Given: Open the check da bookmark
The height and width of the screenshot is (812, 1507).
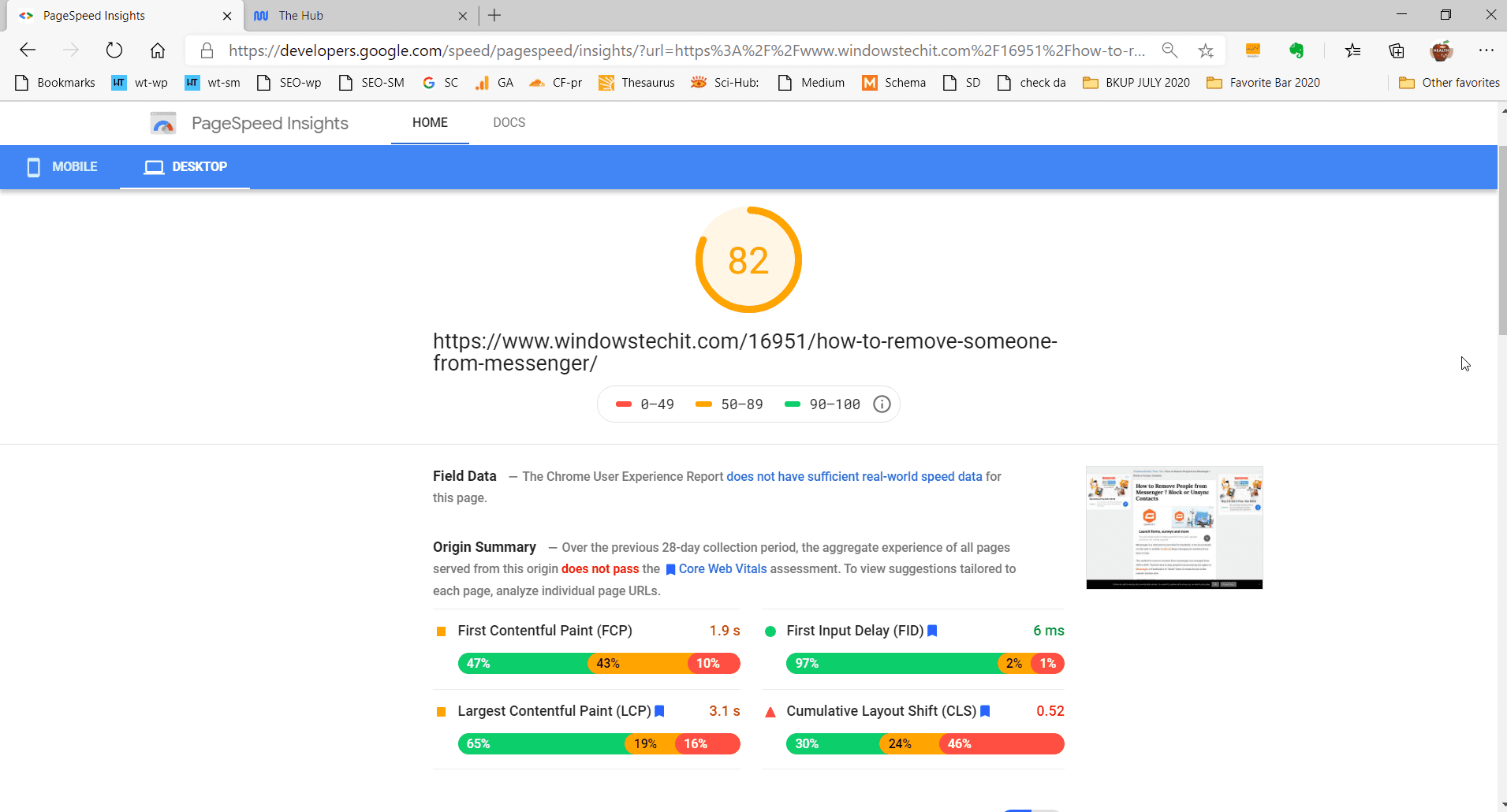Looking at the screenshot, I should [1031, 83].
